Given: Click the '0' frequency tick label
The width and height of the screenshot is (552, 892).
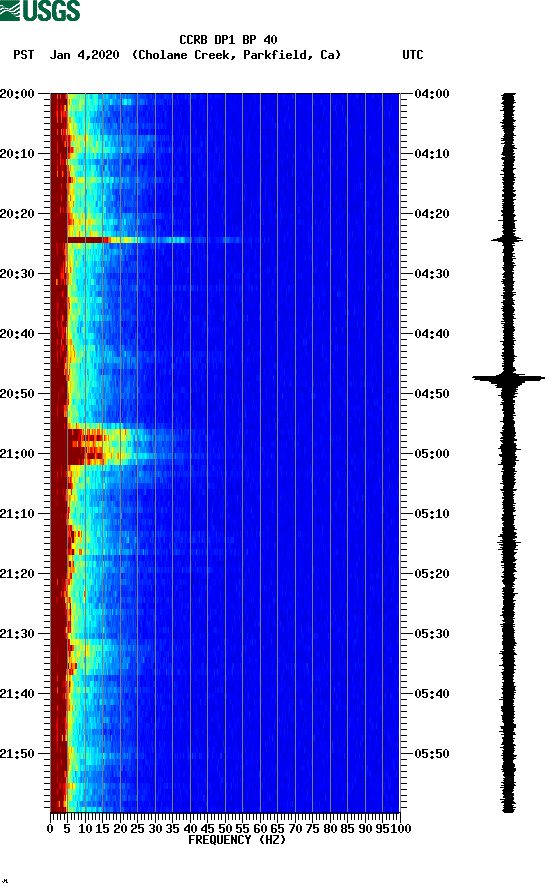Looking at the screenshot, I should point(50,829).
